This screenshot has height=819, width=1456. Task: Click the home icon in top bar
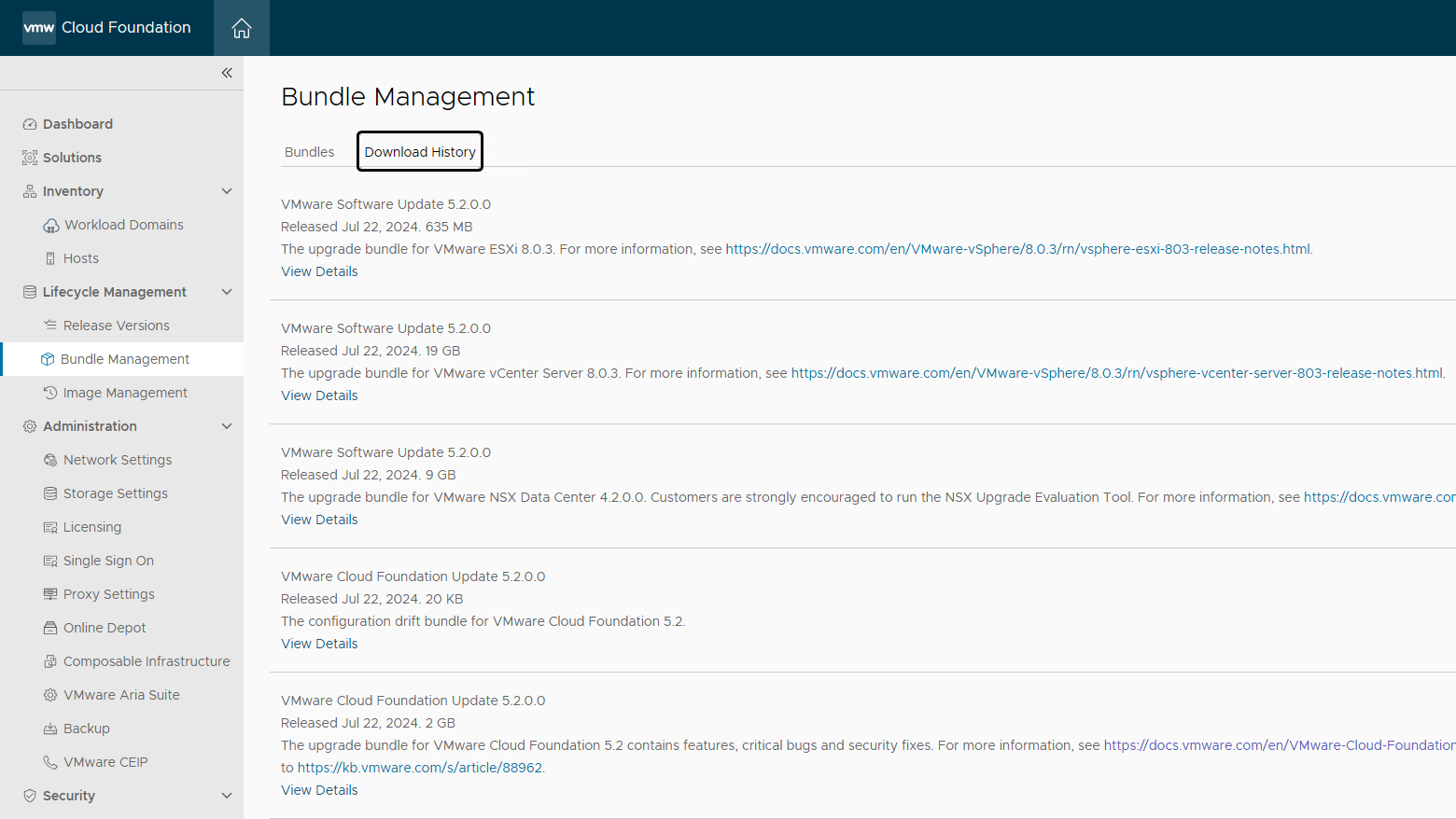241,28
